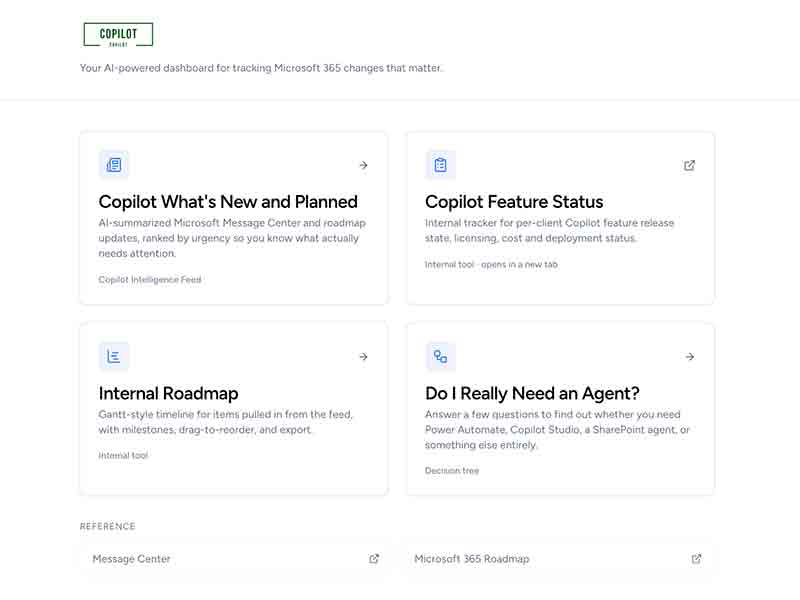Click 'Internal tracker for per-client Copilot' description
Screen dimensions: 800x600
click(x=549, y=231)
